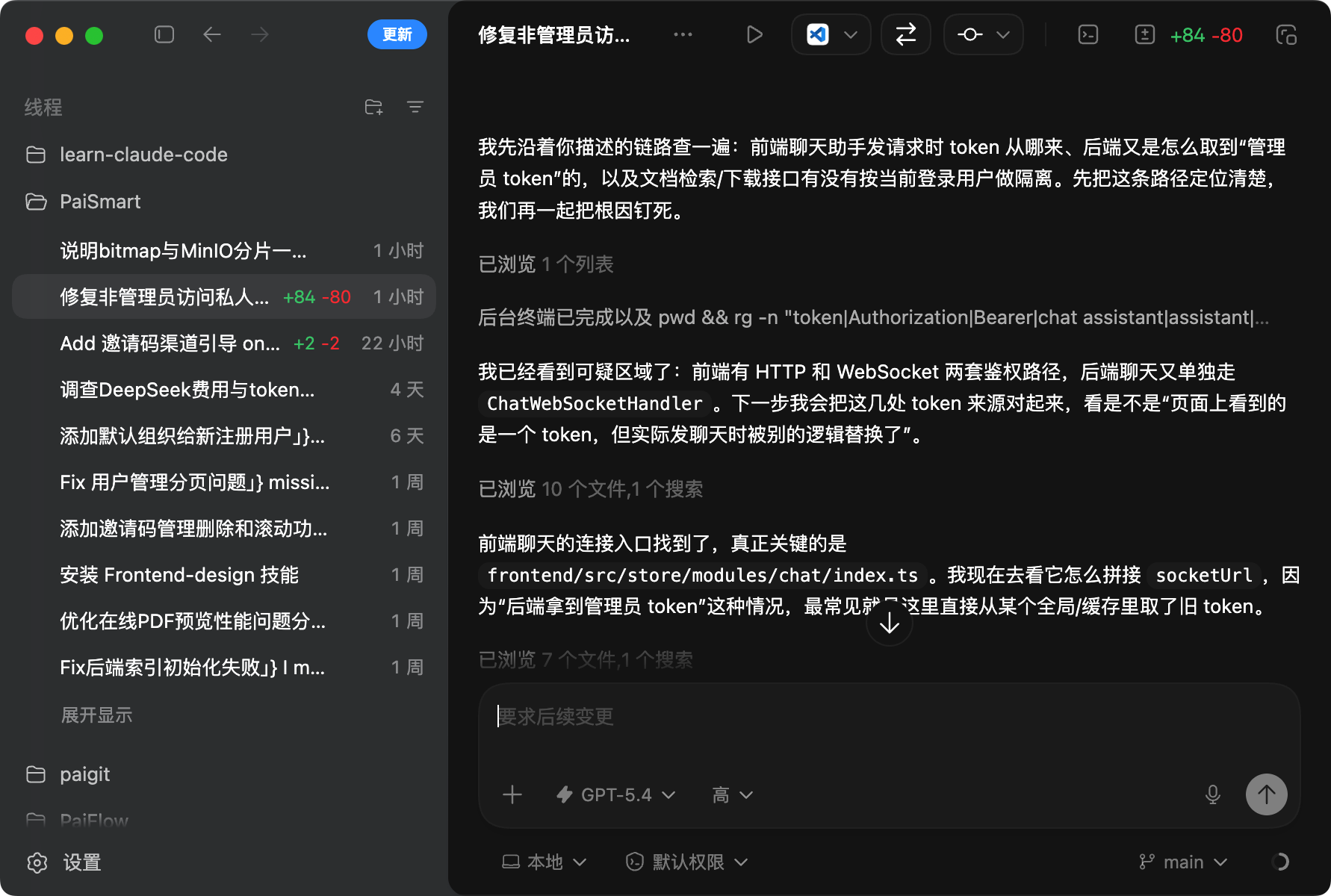Open the learn-claude-code project folder
The width and height of the screenshot is (1331, 896).
pos(143,155)
